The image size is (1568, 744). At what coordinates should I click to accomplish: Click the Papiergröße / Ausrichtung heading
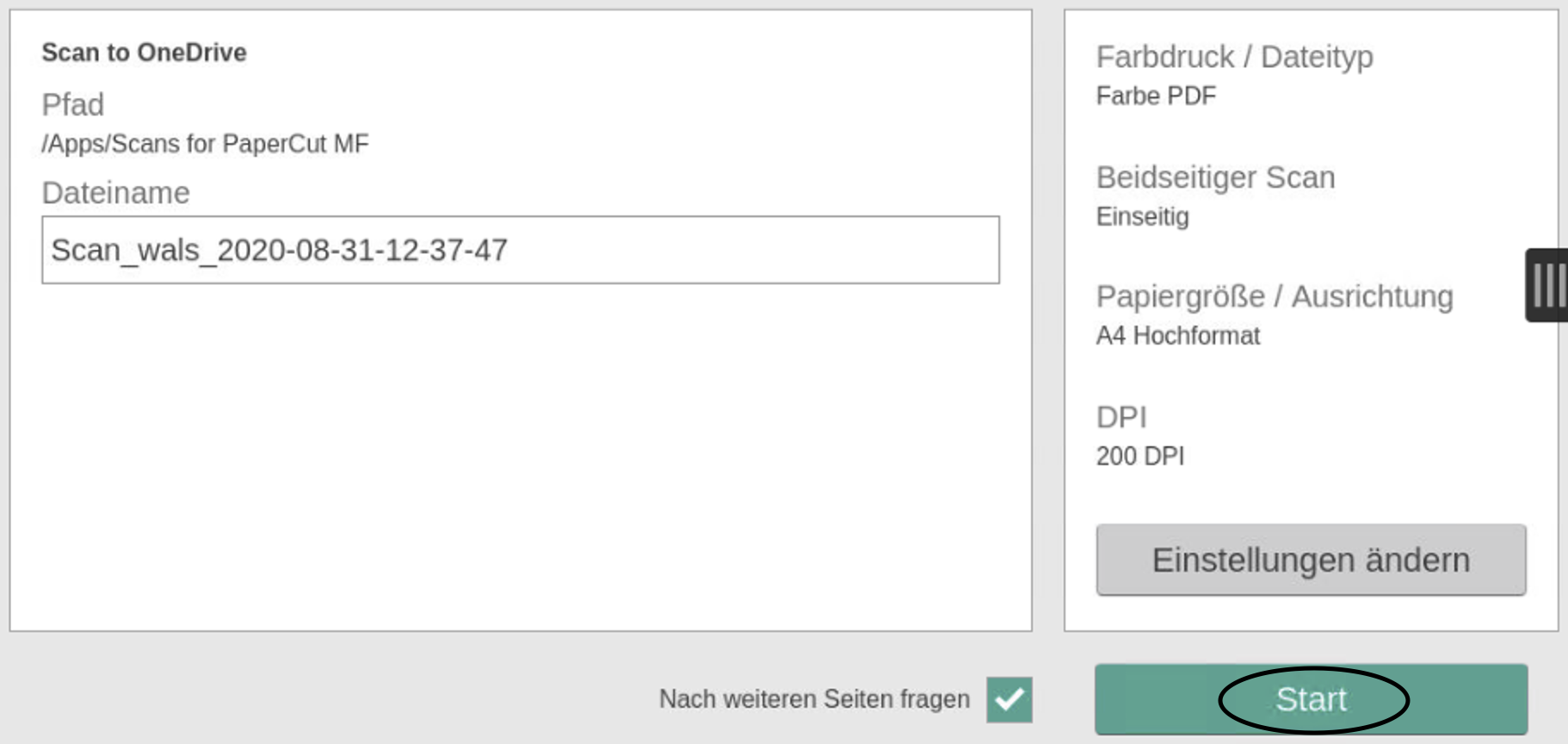point(1274,296)
